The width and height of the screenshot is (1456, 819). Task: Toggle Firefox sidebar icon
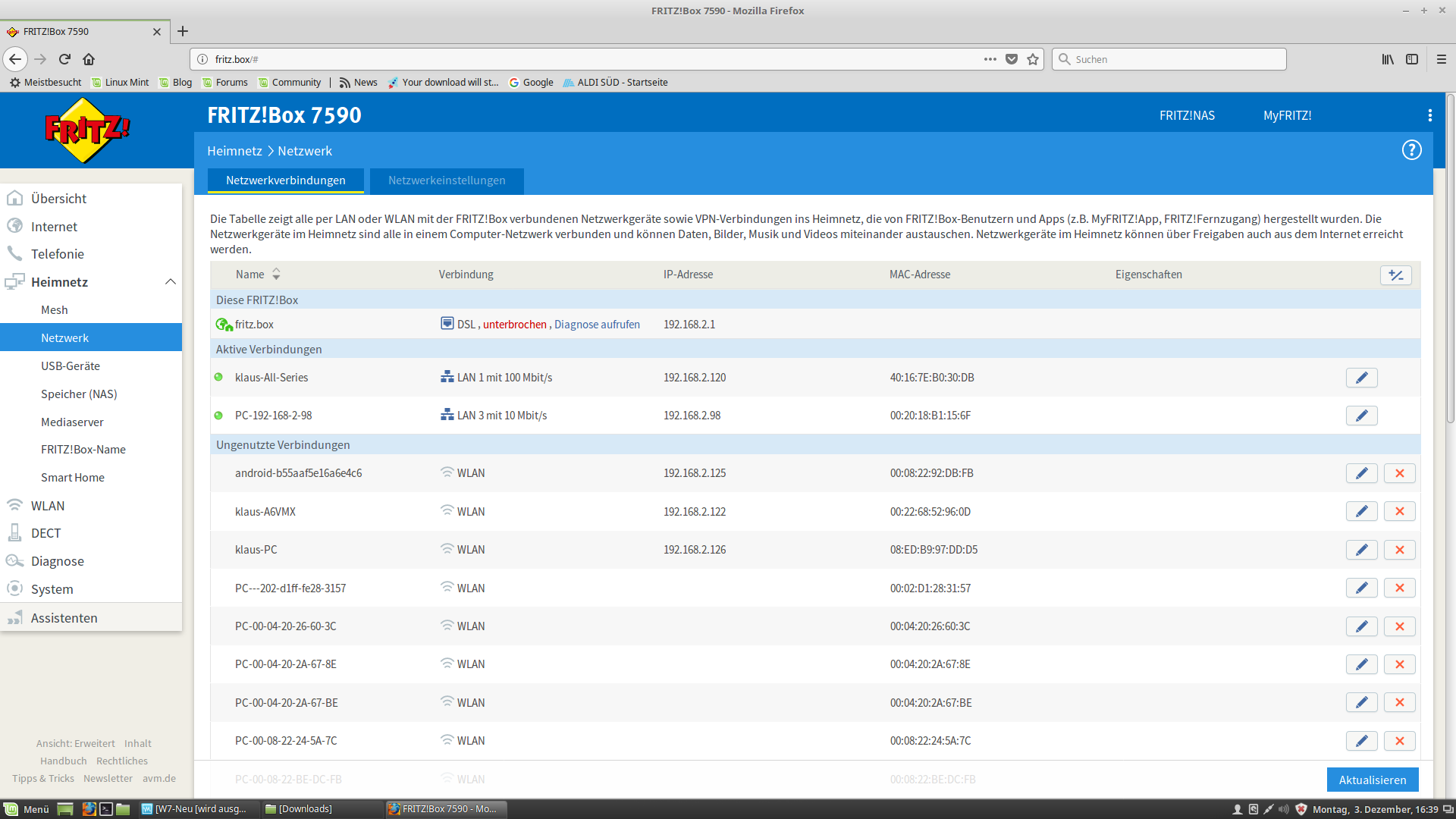pos(1411,59)
